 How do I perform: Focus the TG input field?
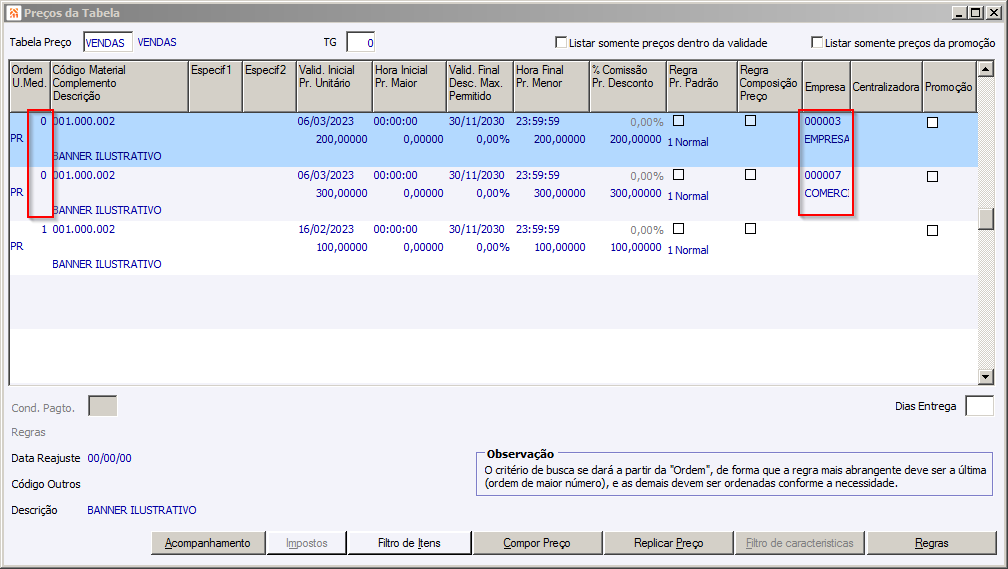point(360,42)
